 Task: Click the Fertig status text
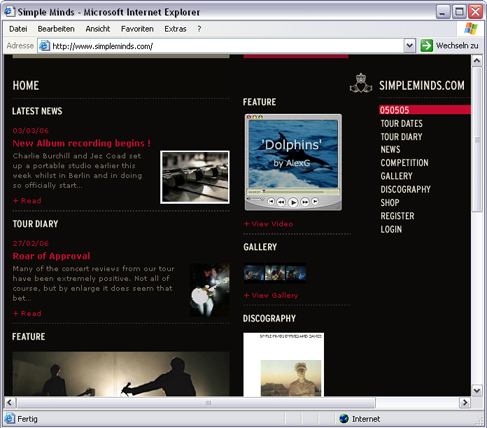pos(27,419)
